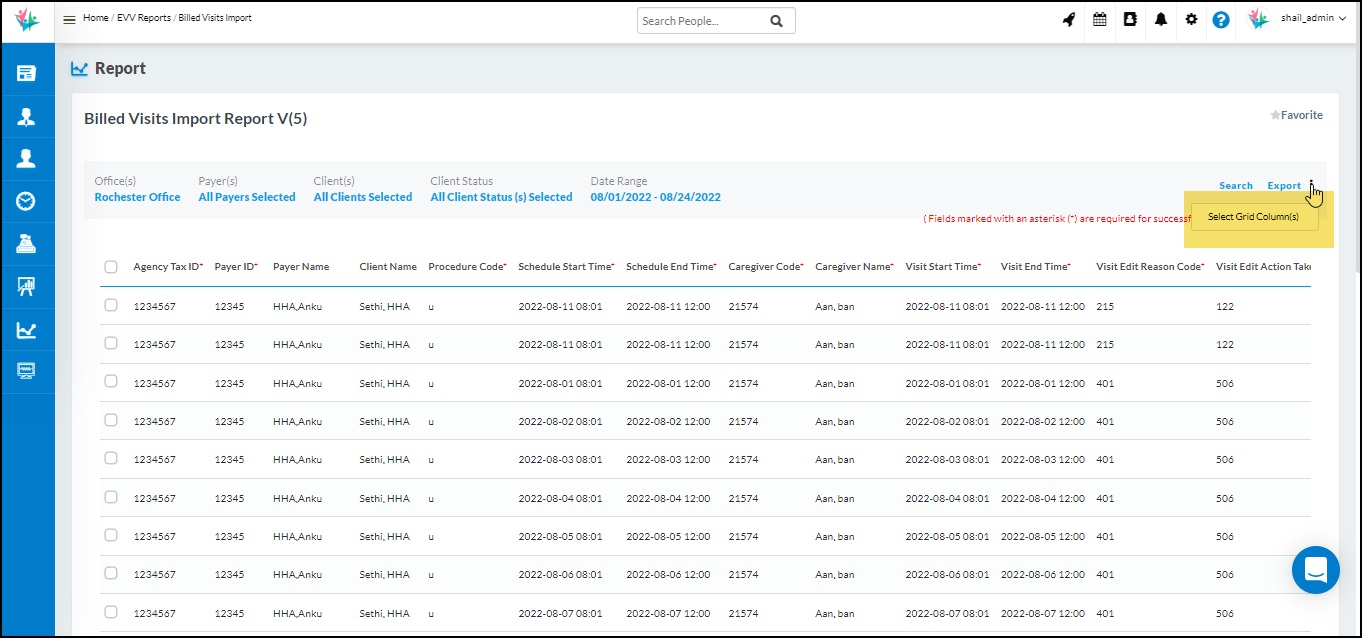Screen dimensions: 1362x638
Task: Click the notifications bell icon
Action: (x=1161, y=20)
